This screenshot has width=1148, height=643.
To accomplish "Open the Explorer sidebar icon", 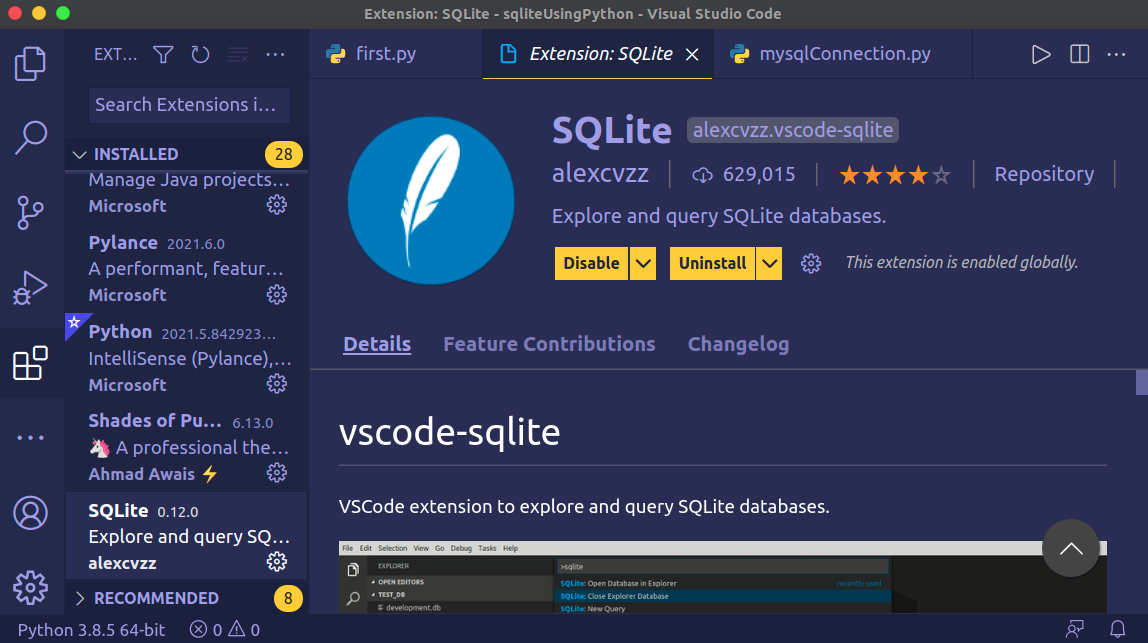I will 30,62.
